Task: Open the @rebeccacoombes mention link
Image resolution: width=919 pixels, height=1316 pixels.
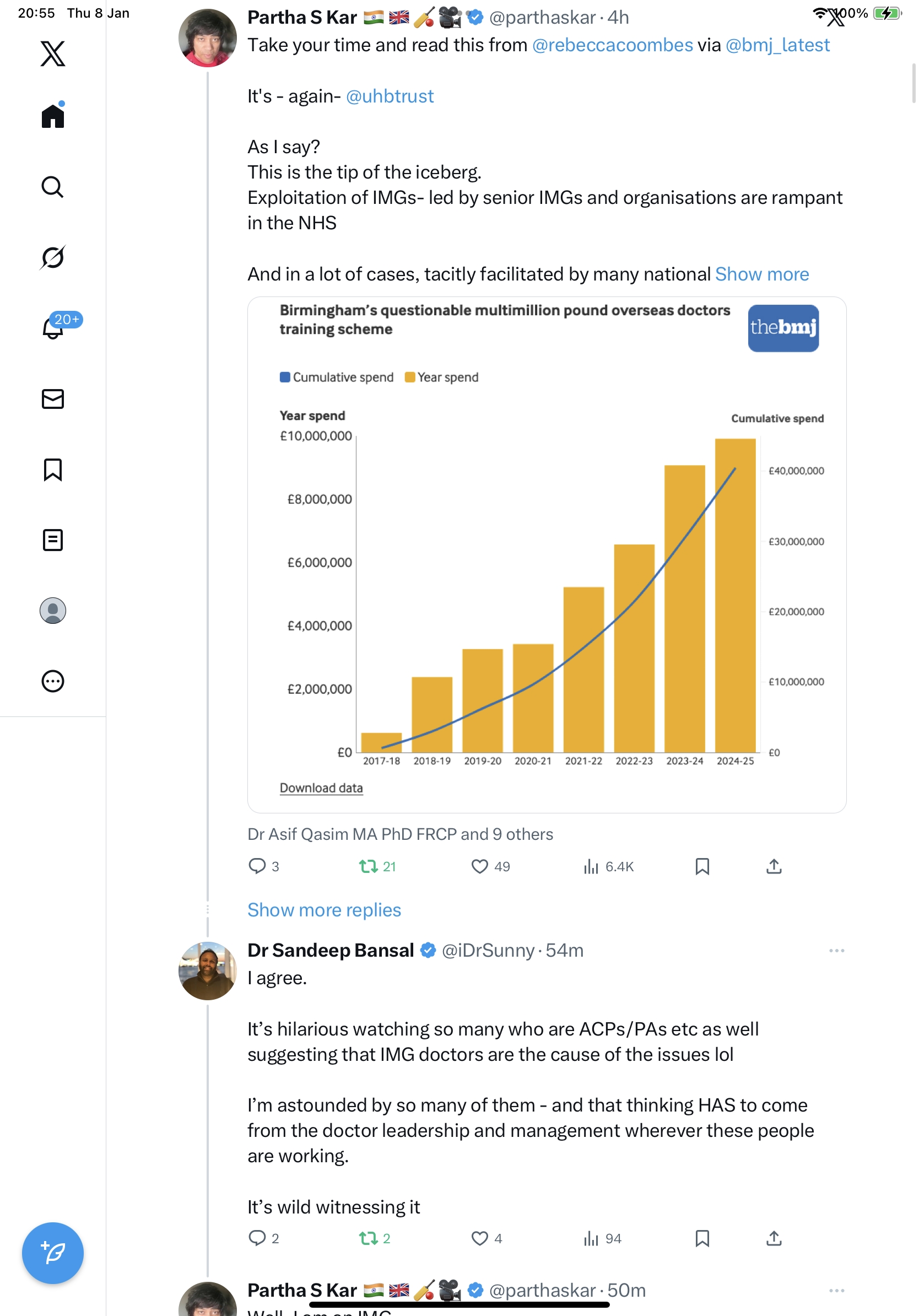Action: [x=612, y=45]
